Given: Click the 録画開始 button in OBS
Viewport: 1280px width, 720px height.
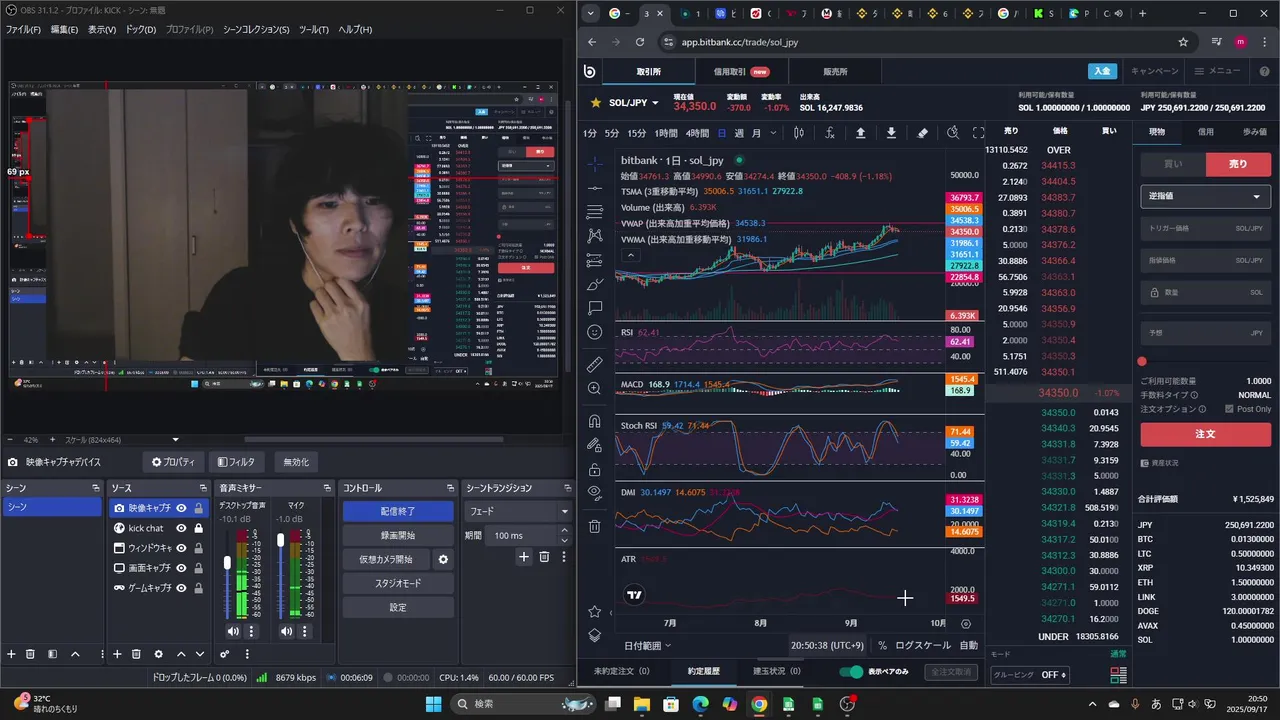Looking at the screenshot, I should [398, 535].
